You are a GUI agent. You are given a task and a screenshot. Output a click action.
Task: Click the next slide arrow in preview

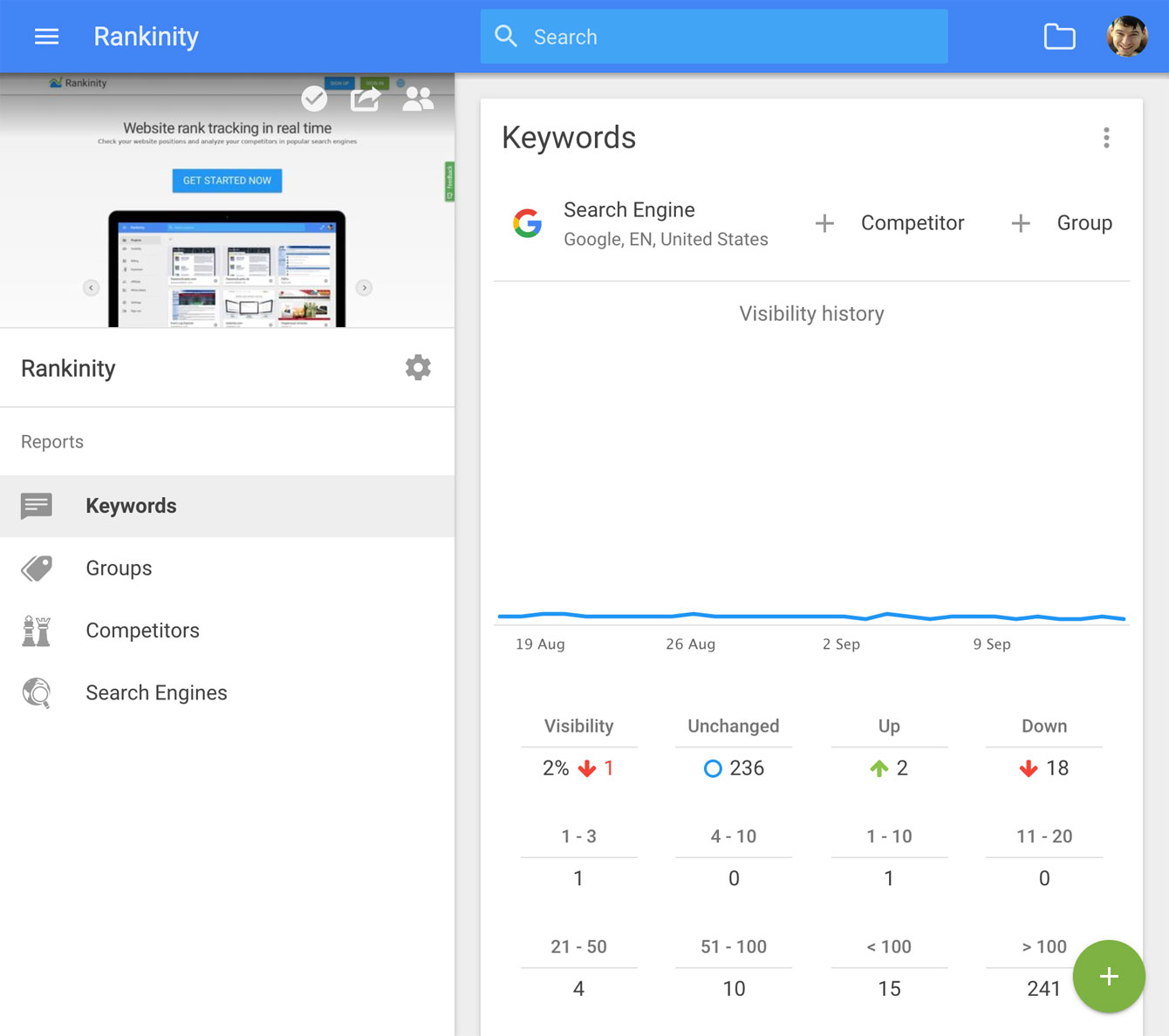[365, 288]
